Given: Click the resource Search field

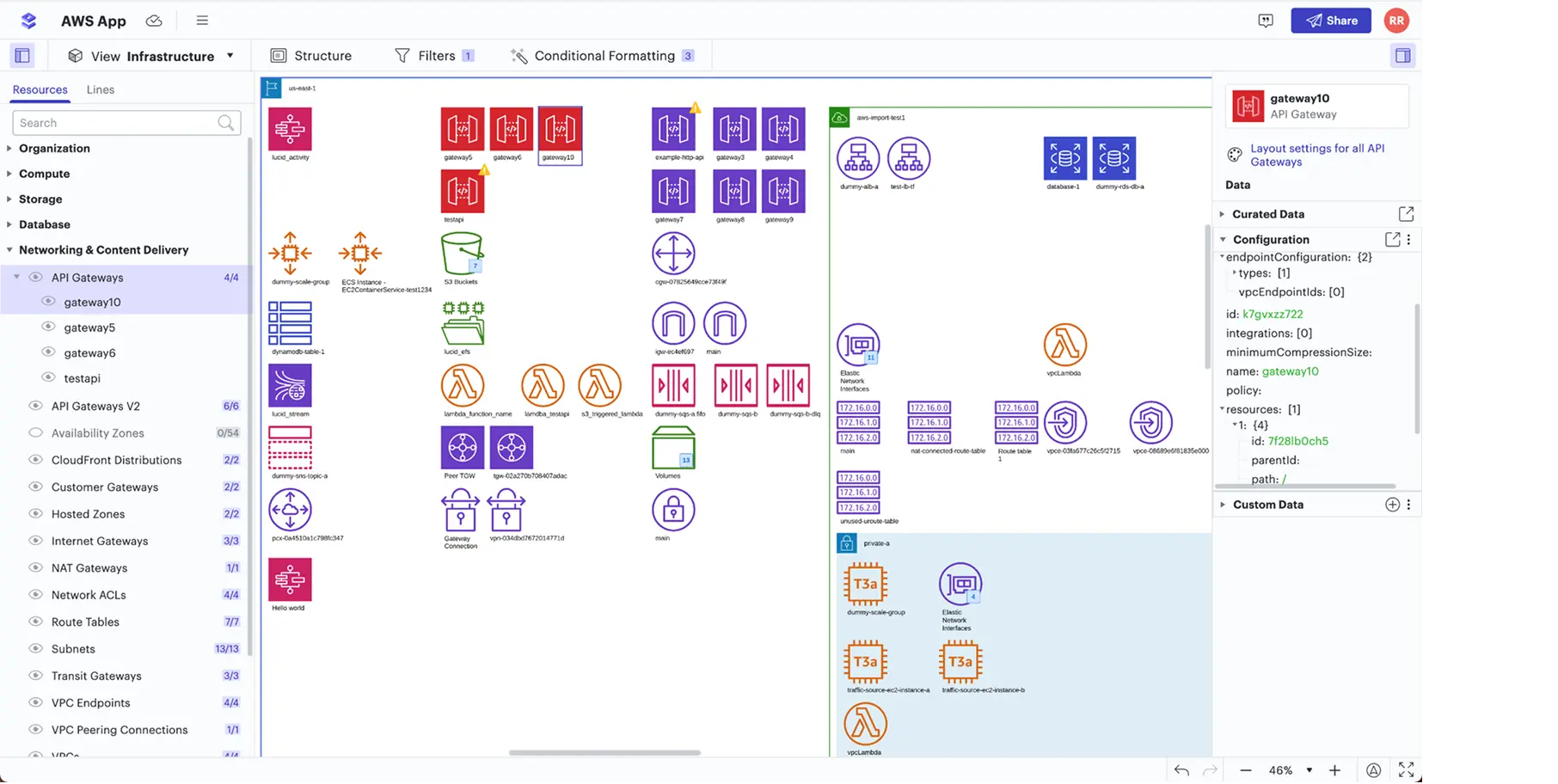Looking at the screenshot, I should tap(116, 123).
